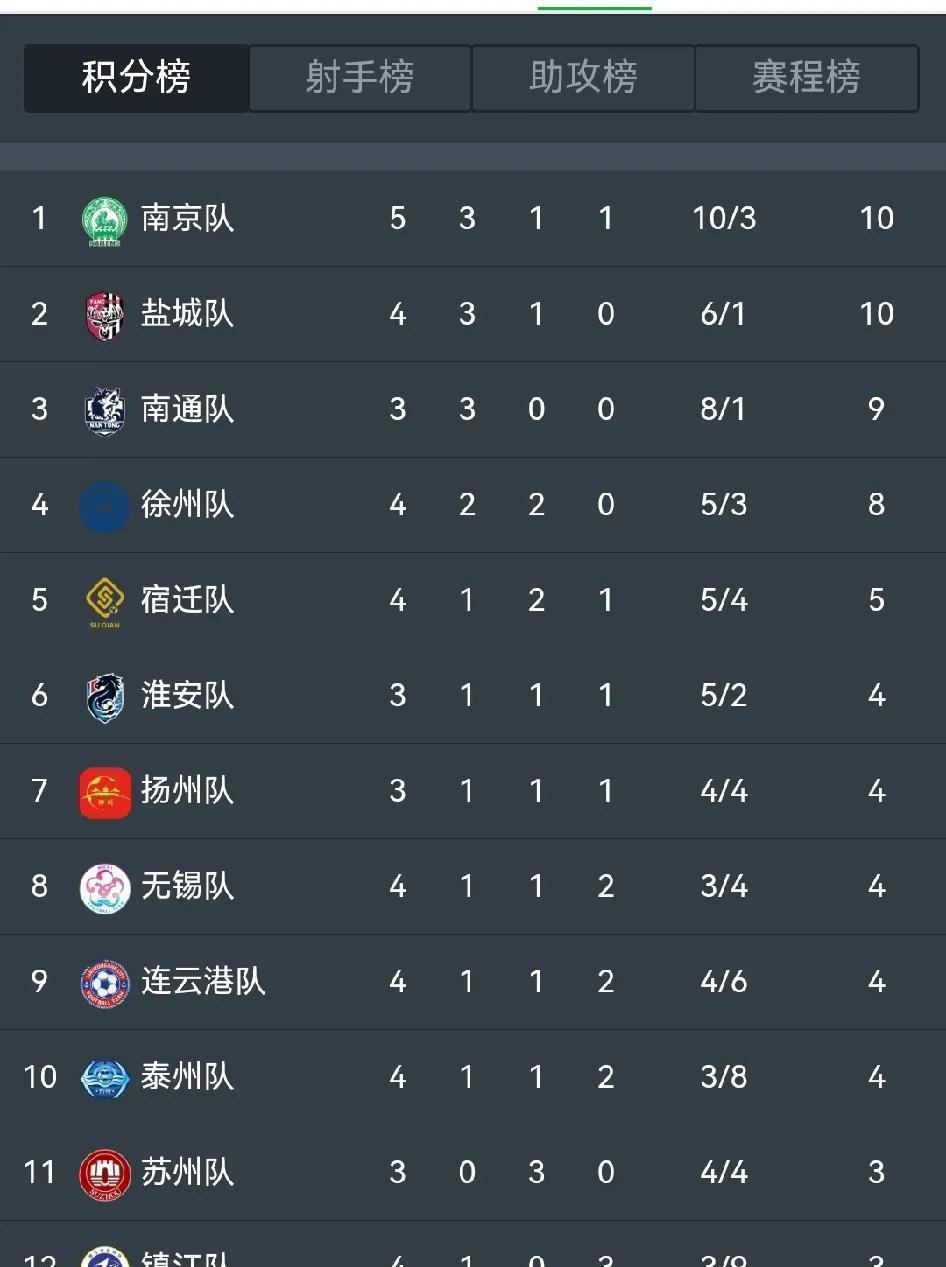Select the 宿迁队 gold logo
946x1267 pixels.
[105, 603]
